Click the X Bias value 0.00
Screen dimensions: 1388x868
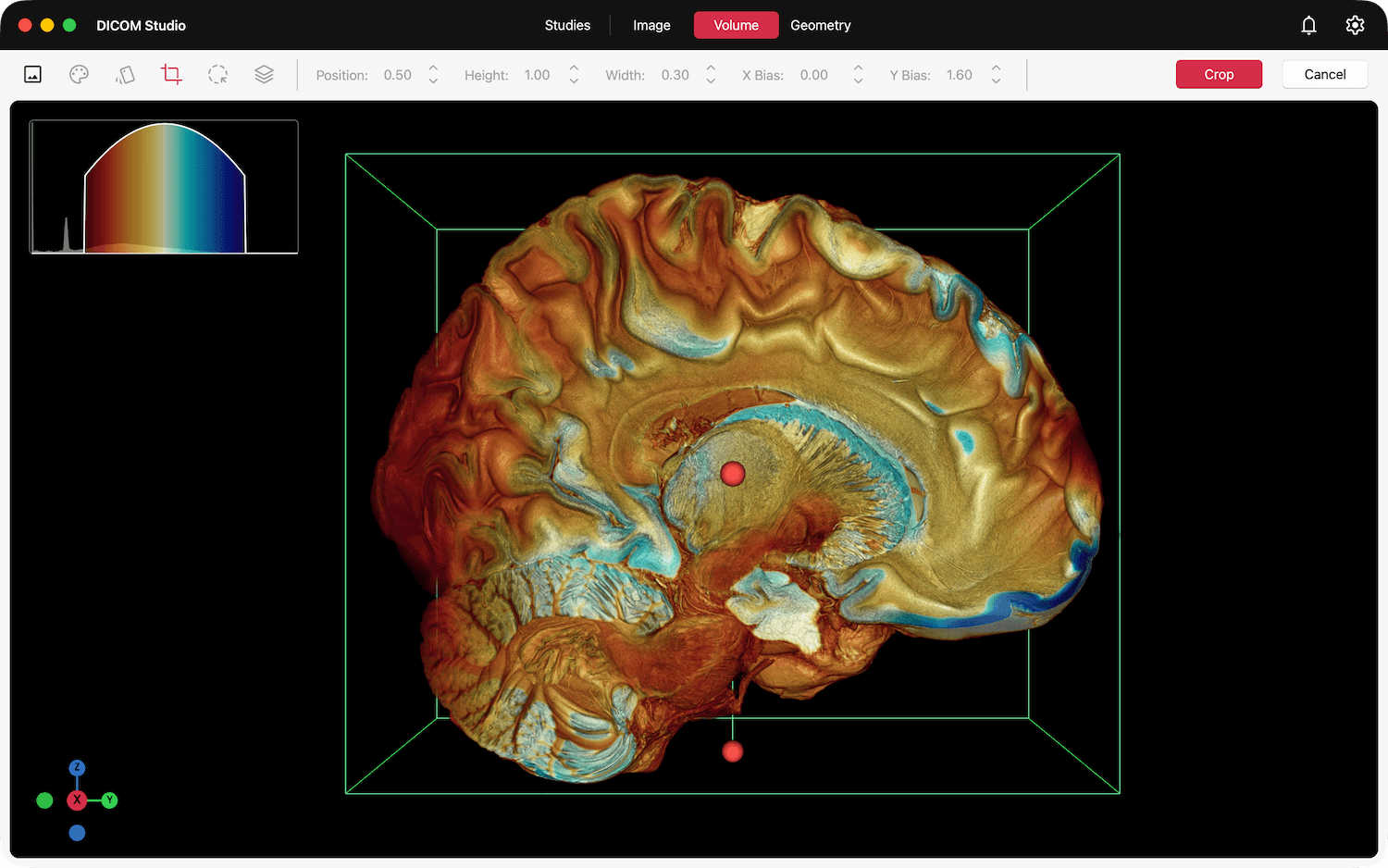pos(814,75)
